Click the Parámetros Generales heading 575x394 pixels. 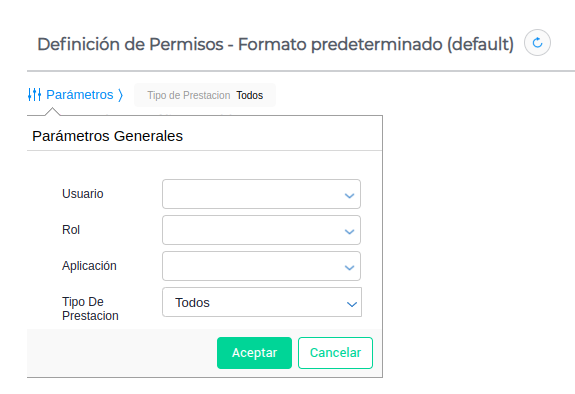point(107,136)
